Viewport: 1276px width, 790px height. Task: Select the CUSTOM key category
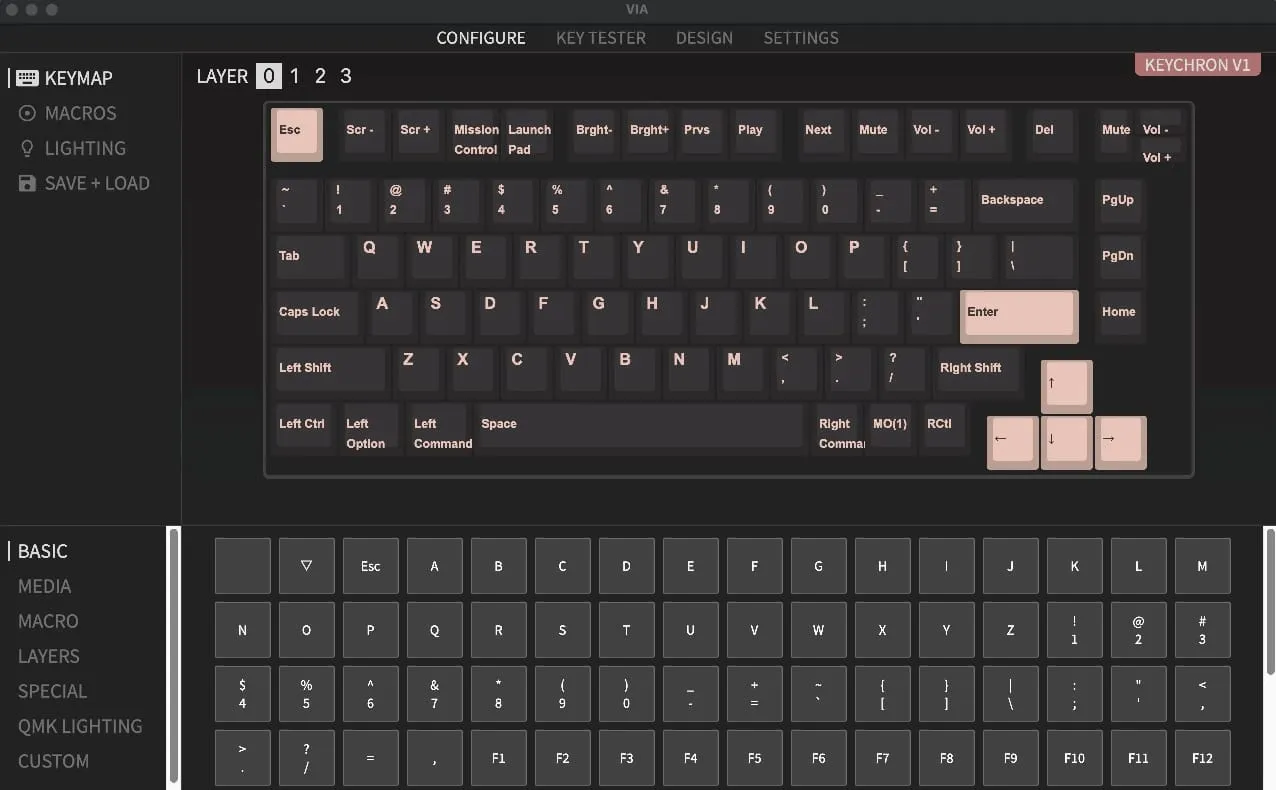pyautogui.click(x=52, y=761)
